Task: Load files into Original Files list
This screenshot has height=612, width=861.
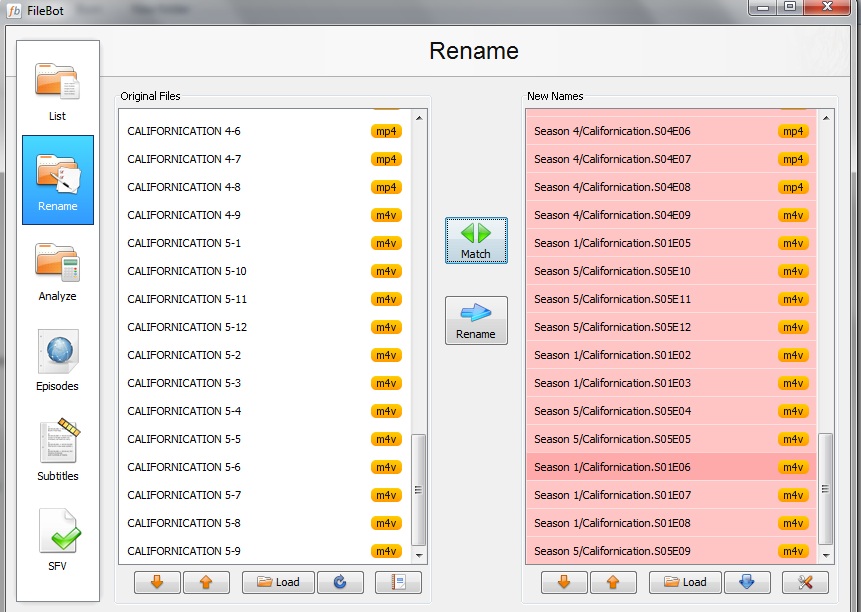Action: 278,582
